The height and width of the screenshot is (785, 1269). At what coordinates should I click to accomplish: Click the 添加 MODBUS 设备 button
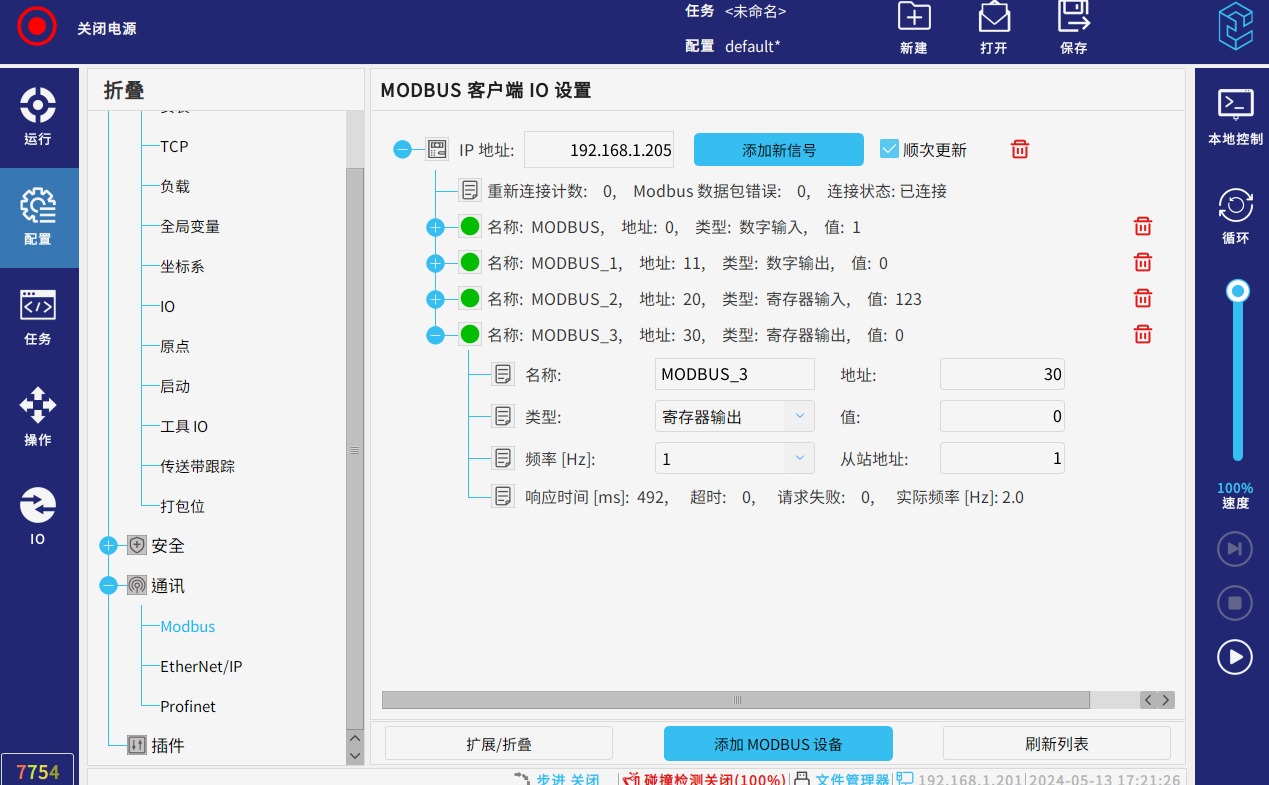(777, 744)
